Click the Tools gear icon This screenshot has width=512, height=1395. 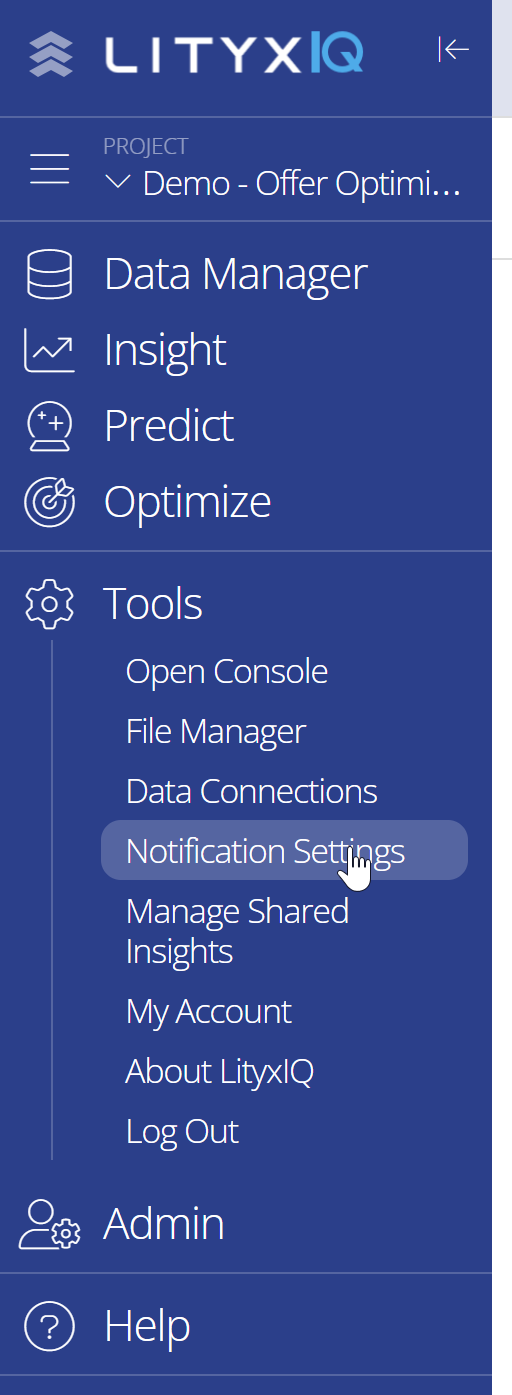(49, 604)
